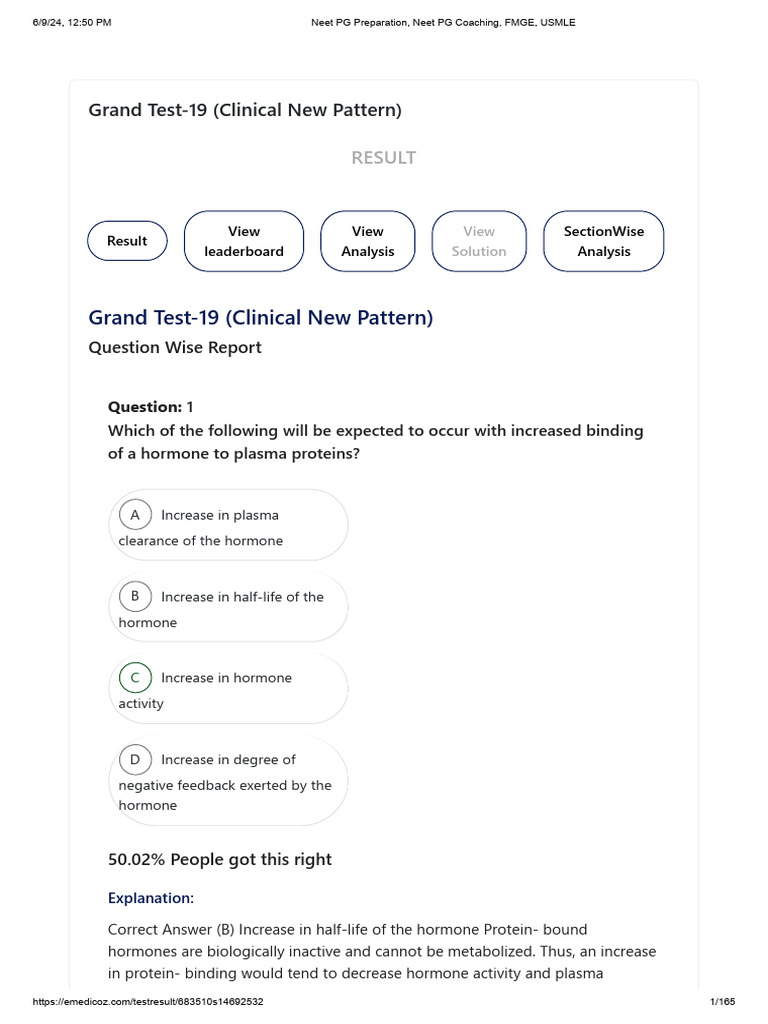Click '50.02% People got this right' text

219,859
